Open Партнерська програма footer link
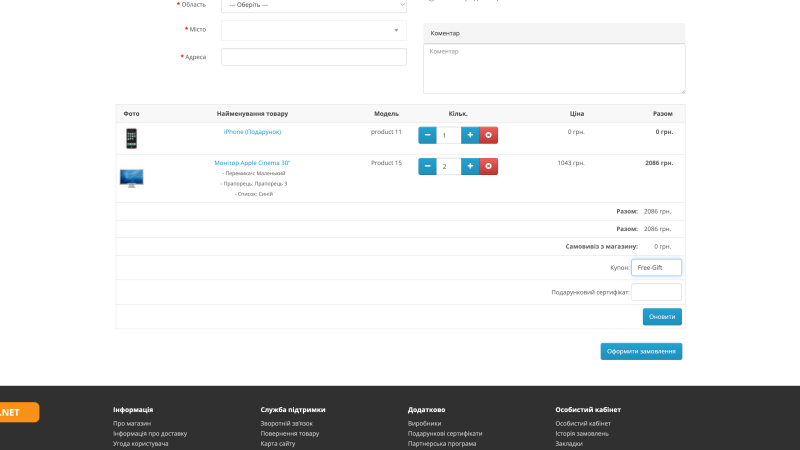 click(442, 444)
